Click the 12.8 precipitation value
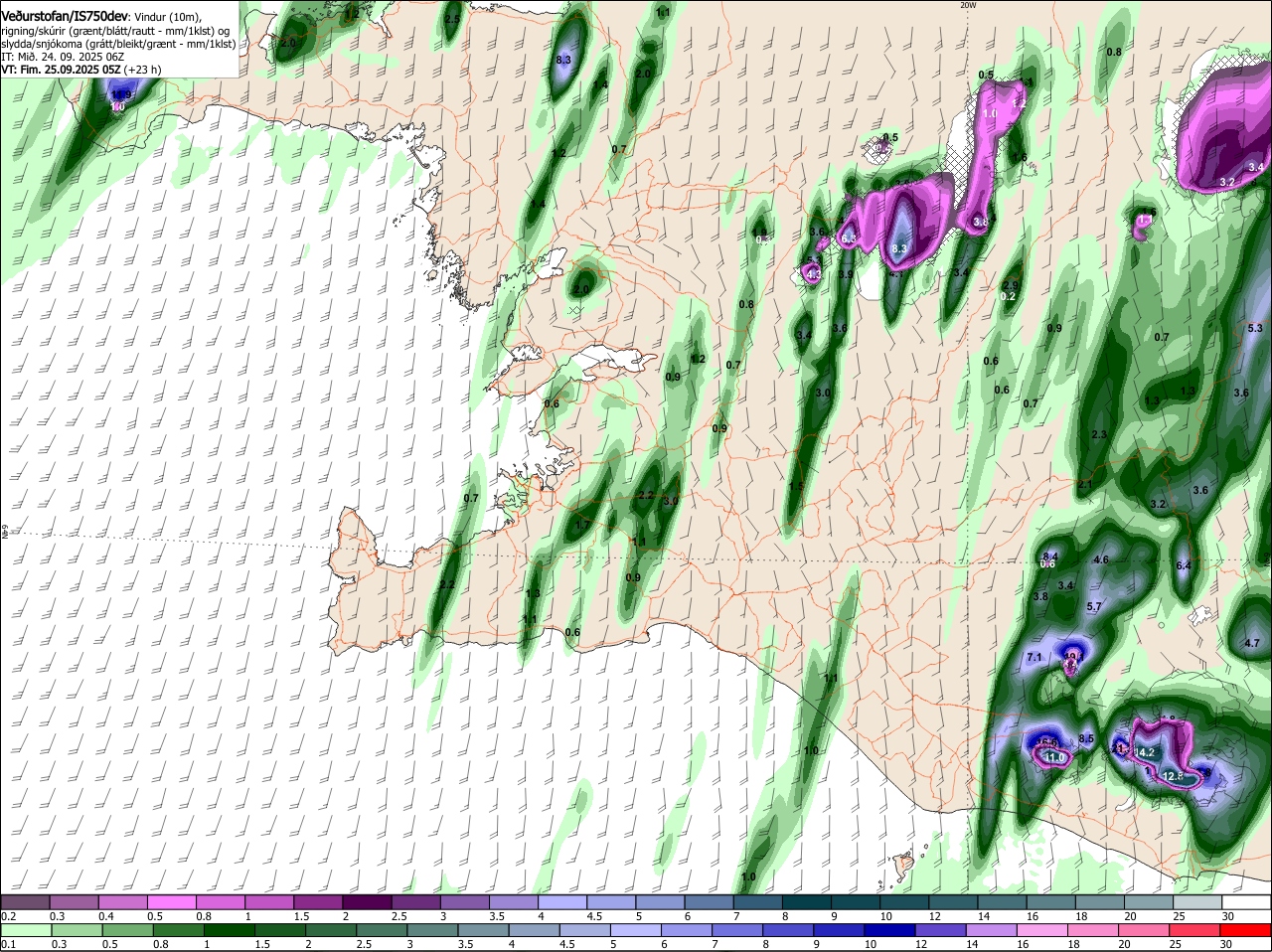The width and height of the screenshot is (1272, 952). [1173, 776]
